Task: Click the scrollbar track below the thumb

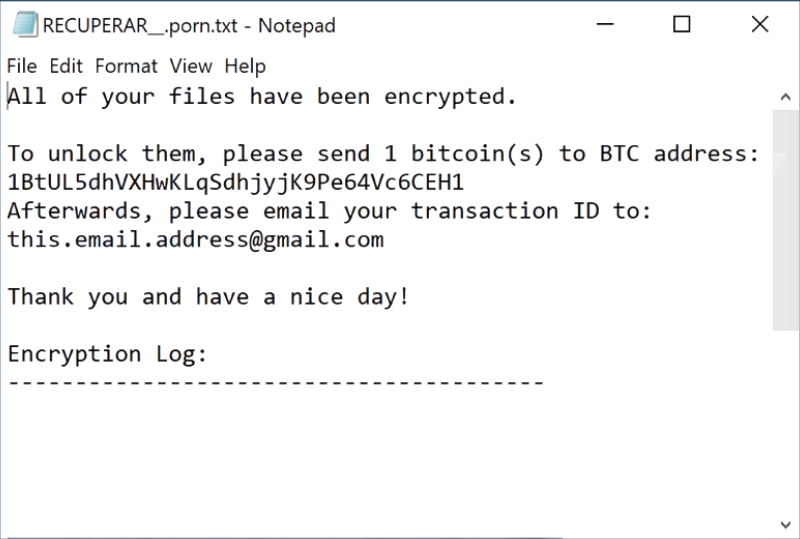Action: click(x=786, y=420)
